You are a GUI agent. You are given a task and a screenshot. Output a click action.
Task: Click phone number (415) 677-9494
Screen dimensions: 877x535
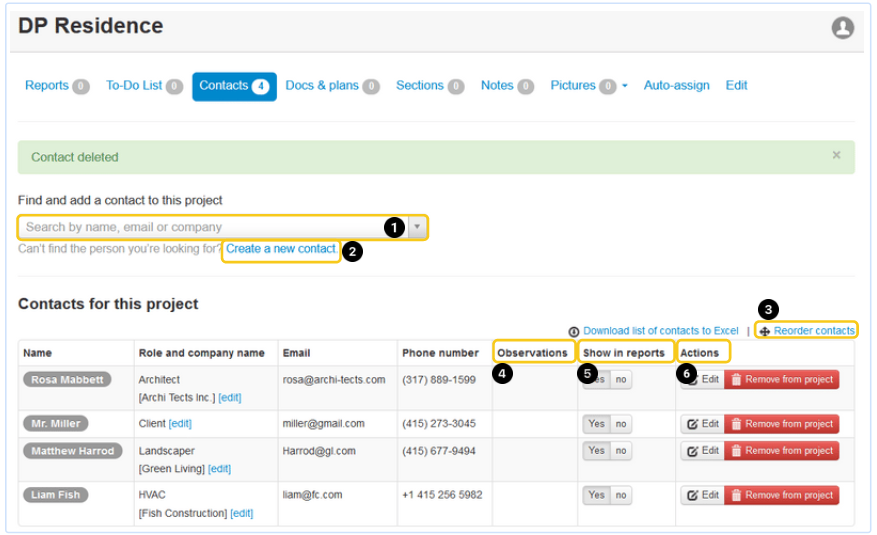click(x=439, y=451)
